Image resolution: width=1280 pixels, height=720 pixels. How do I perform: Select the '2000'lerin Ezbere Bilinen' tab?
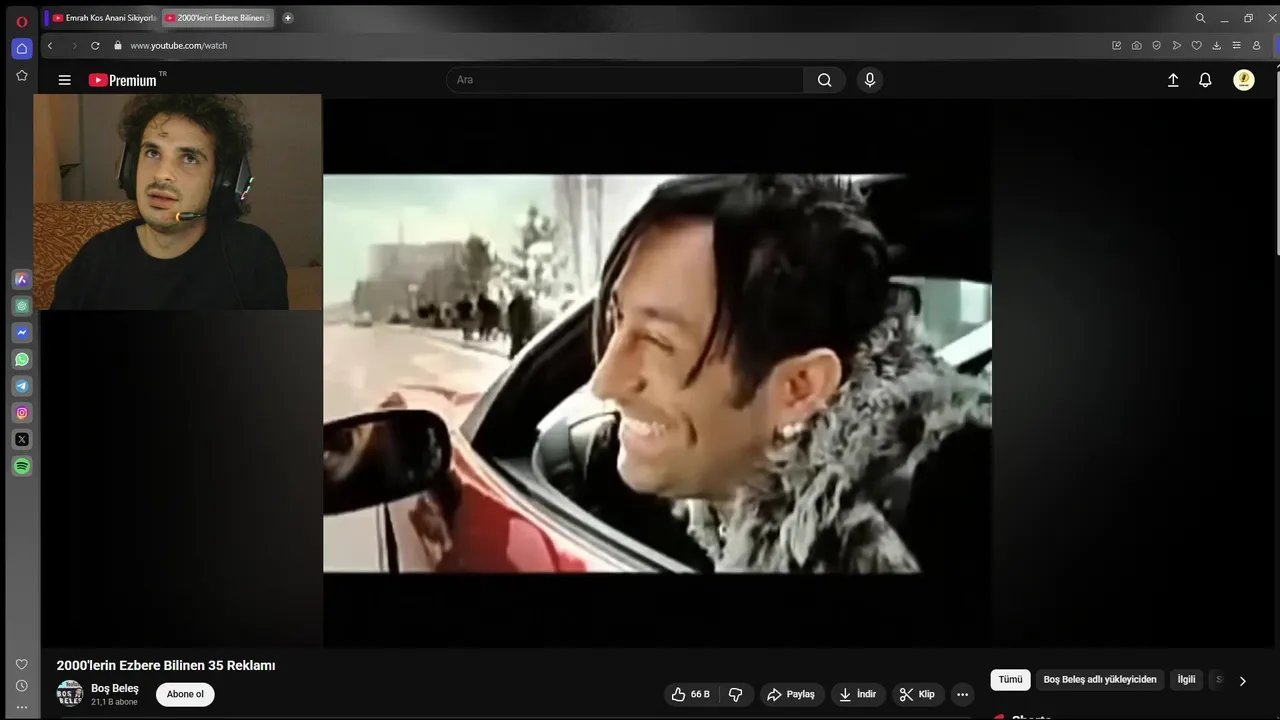[x=218, y=18]
